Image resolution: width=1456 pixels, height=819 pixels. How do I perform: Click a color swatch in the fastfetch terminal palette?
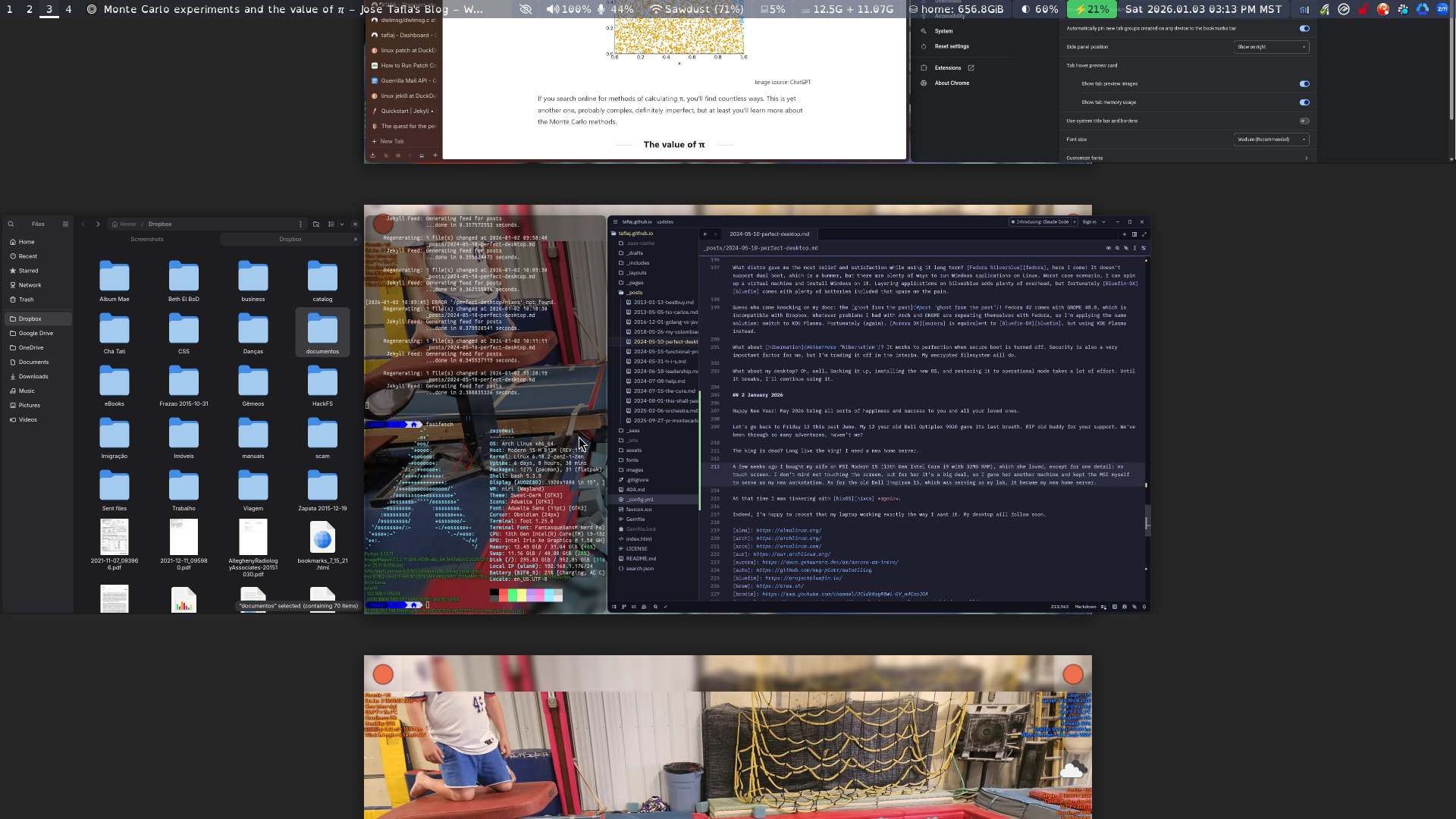513,595
